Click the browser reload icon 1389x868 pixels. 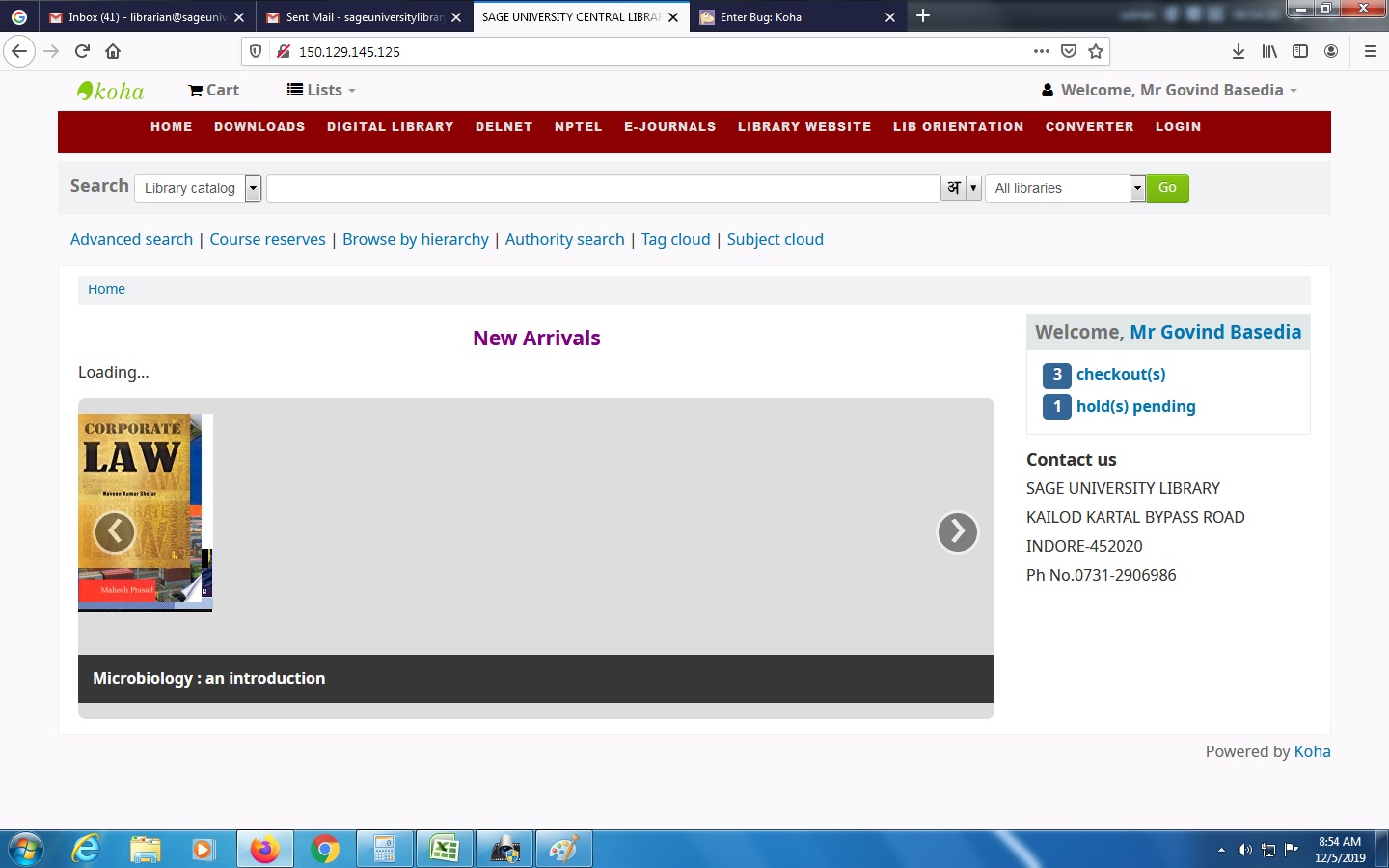[x=82, y=51]
